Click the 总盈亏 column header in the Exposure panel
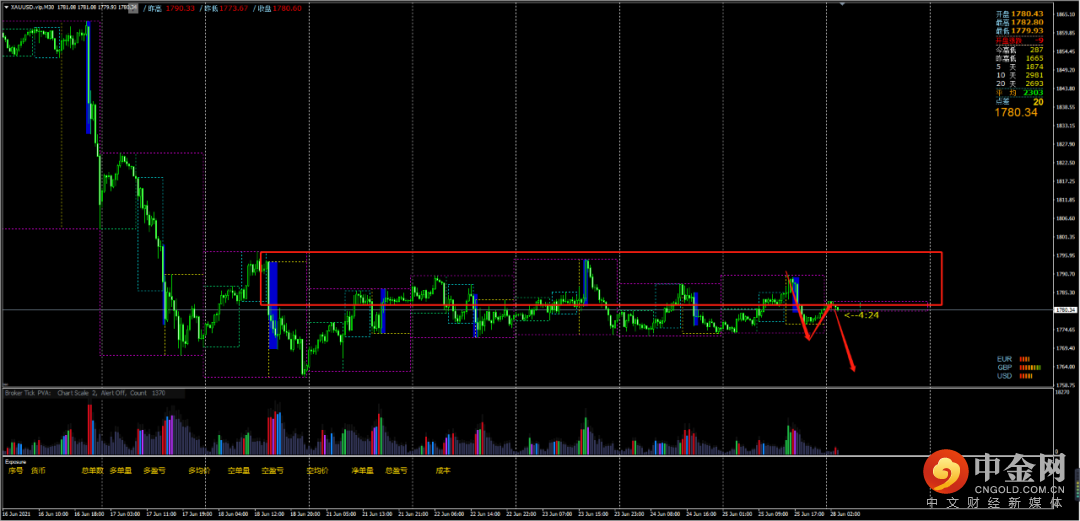 (396, 471)
